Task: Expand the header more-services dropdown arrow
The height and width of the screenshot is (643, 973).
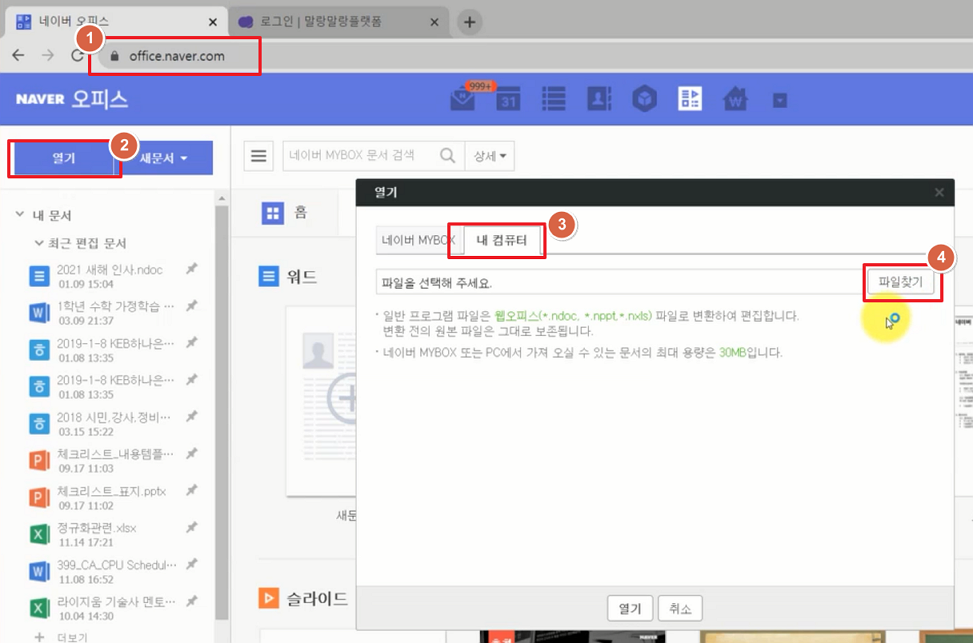Action: [780, 100]
